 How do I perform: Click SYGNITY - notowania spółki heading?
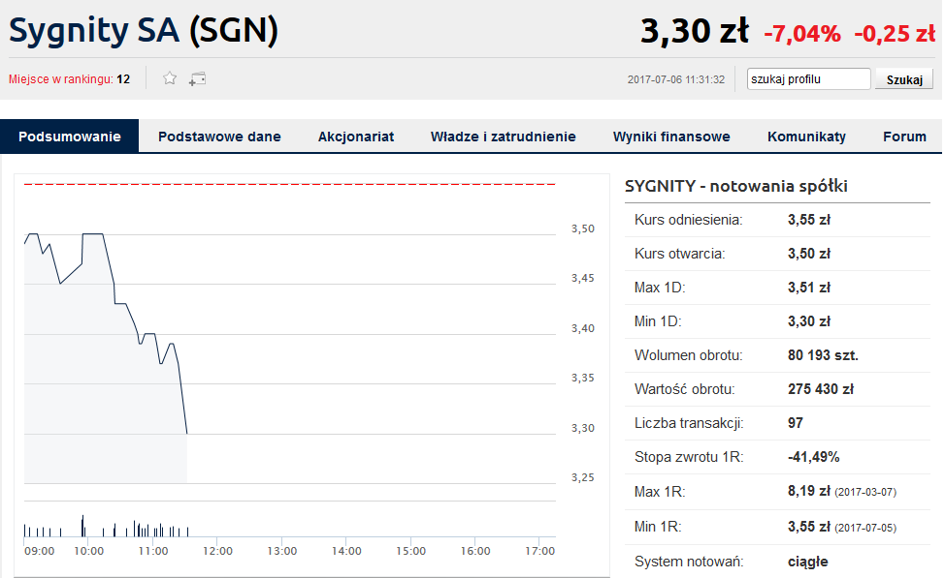pos(736,186)
